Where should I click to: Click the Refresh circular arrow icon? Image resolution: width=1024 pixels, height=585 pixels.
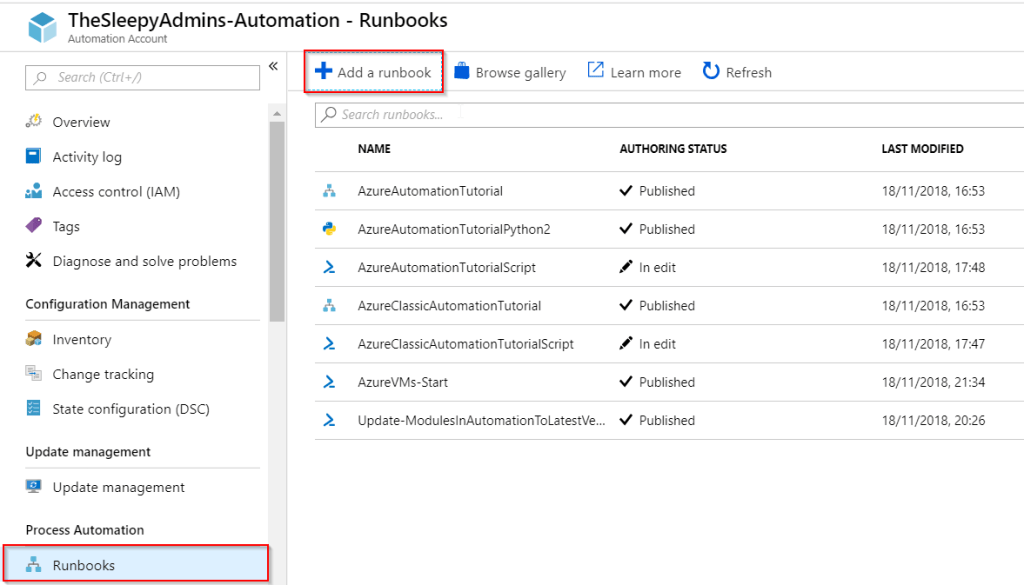tap(711, 71)
